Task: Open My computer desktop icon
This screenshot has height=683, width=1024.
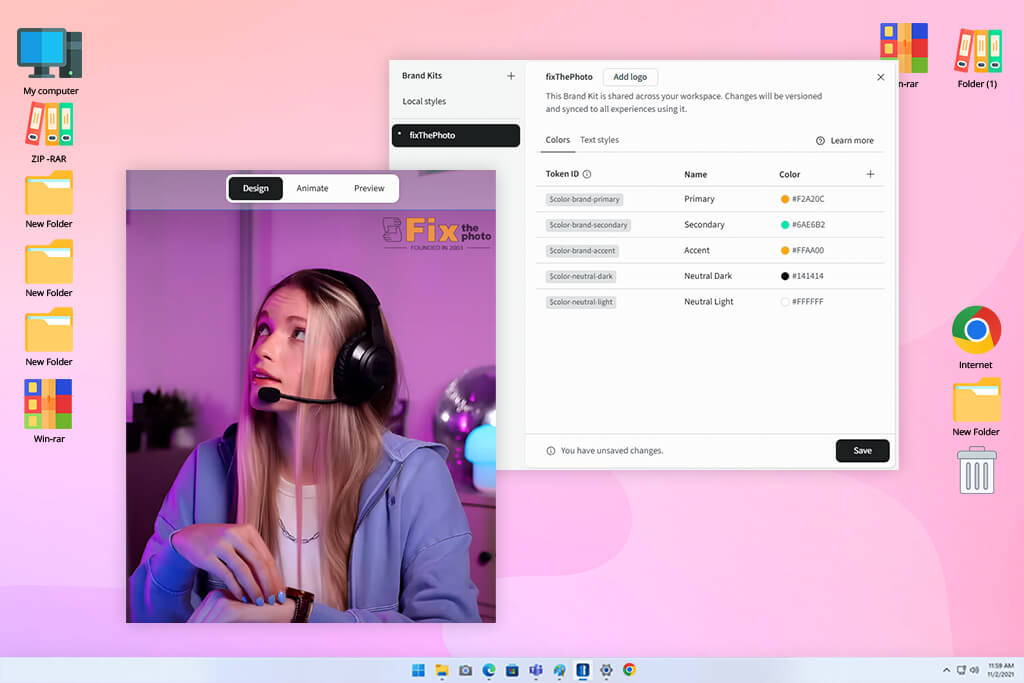Action: [50, 62]
